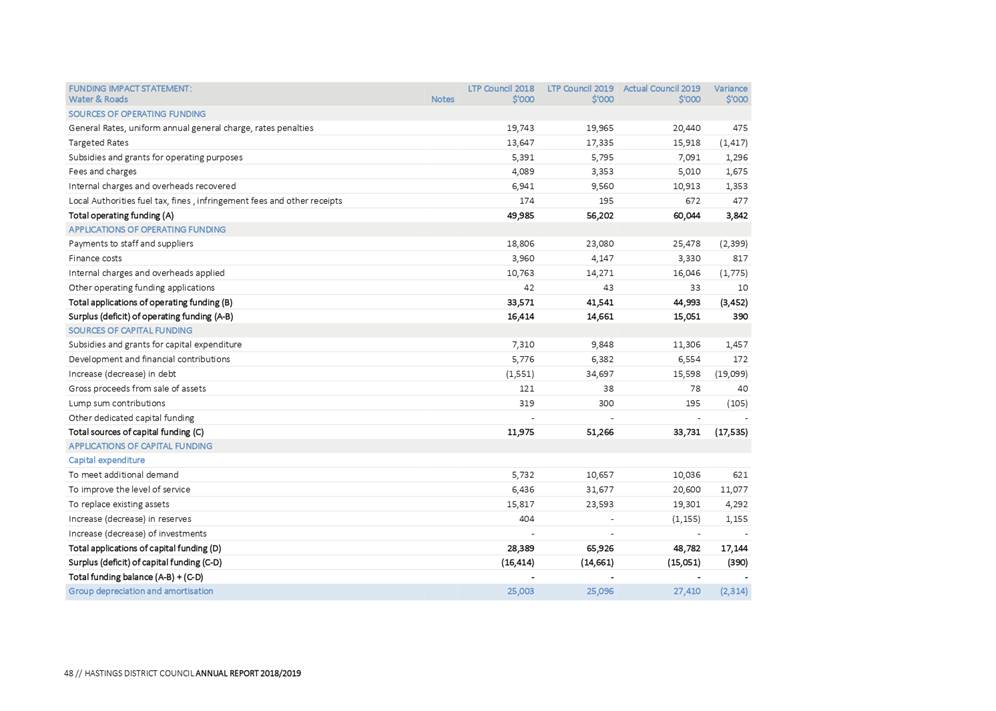
Task: Click 'Total applications of capital funding (D)' label
Action: [x=145, y=548]
